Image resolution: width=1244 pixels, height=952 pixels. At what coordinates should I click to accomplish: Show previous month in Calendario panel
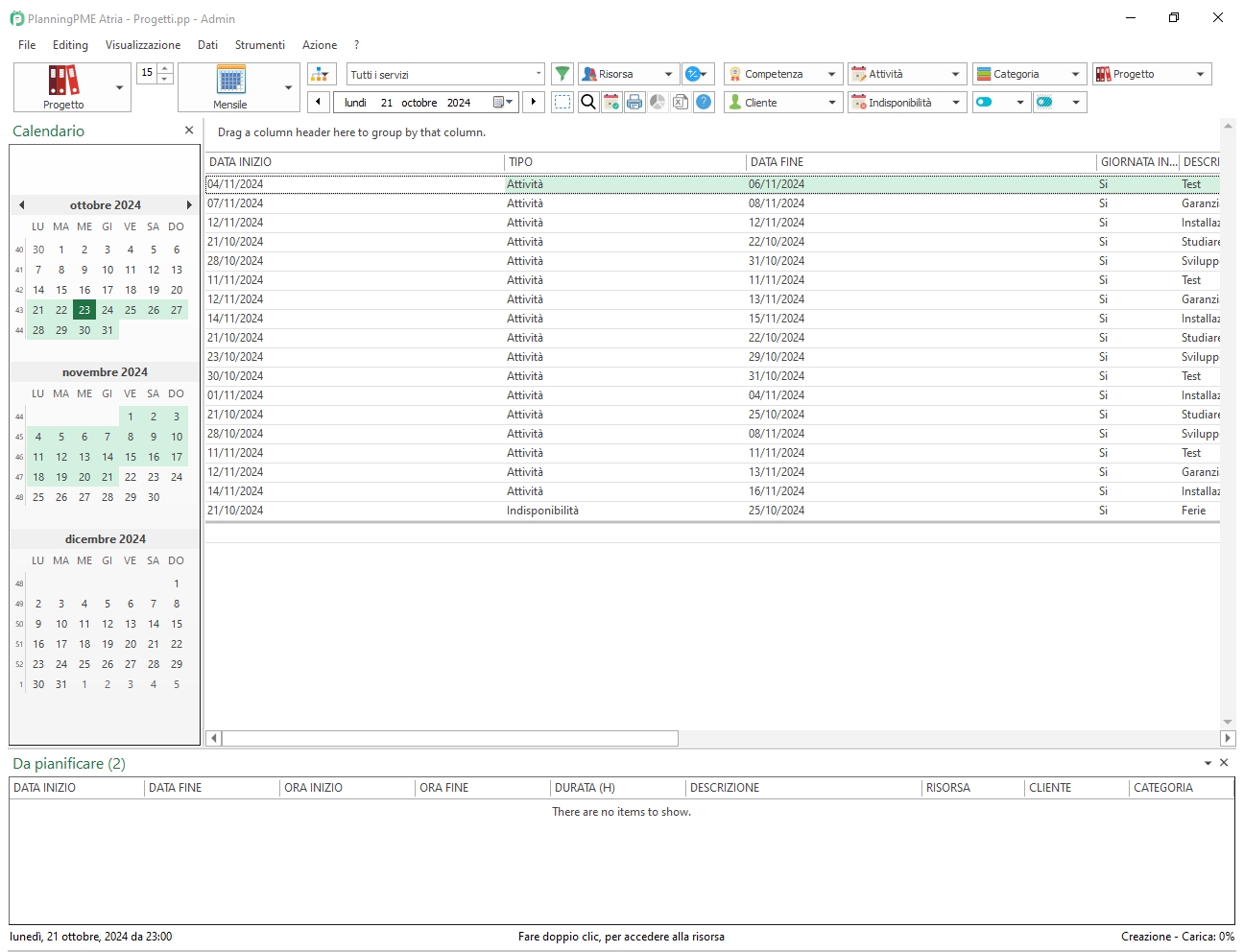point(22,204)
